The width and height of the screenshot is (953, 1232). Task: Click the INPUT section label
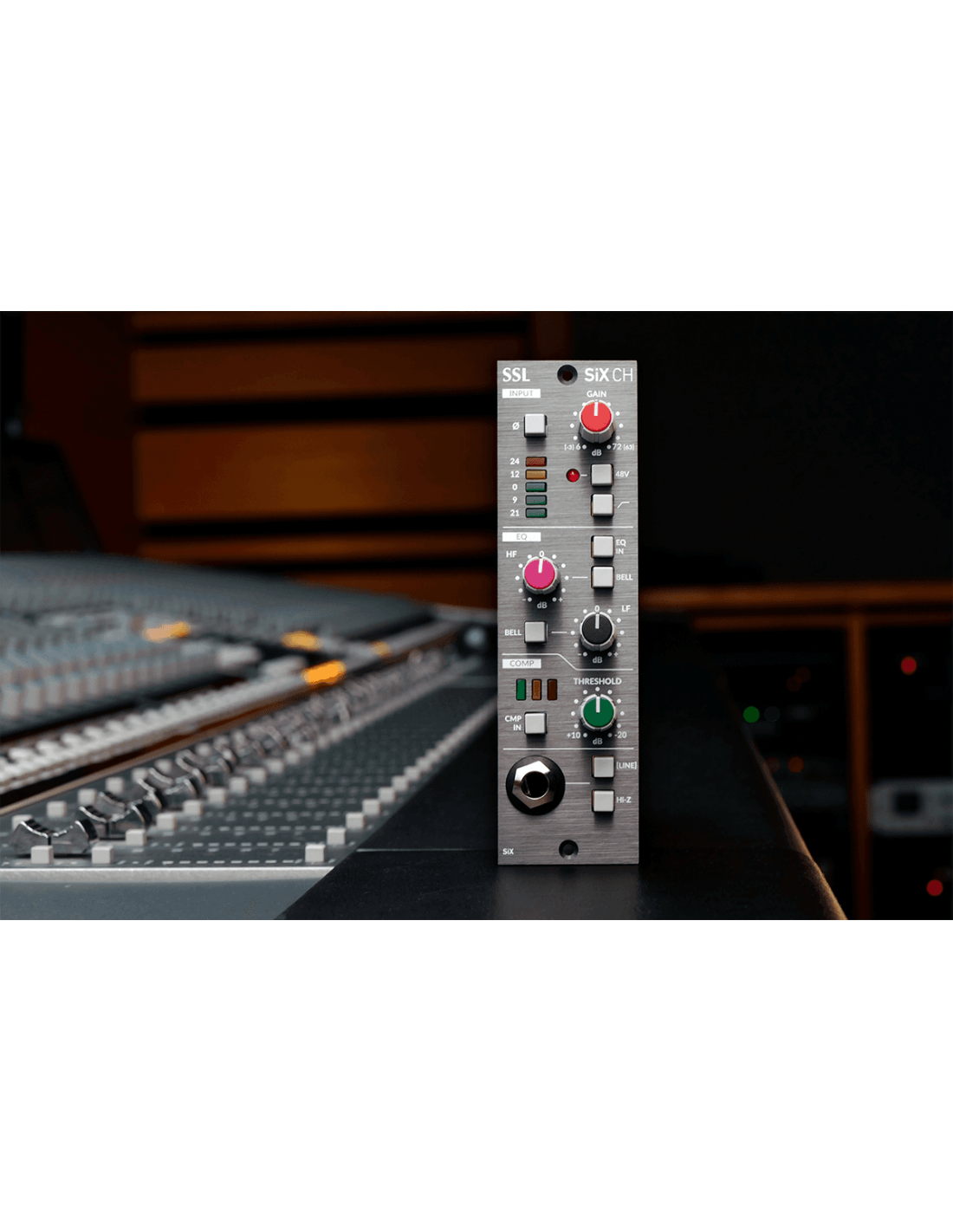coord(522,393)
